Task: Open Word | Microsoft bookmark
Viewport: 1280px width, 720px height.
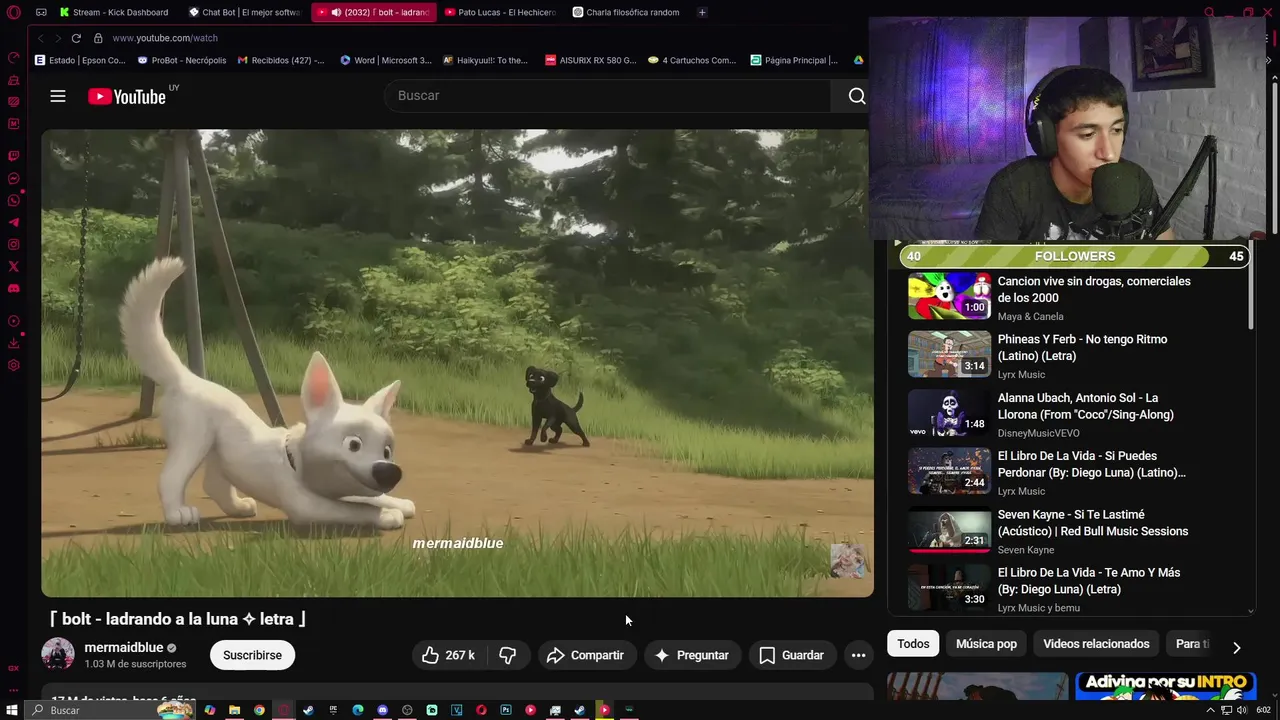Action: click(385, 60)
